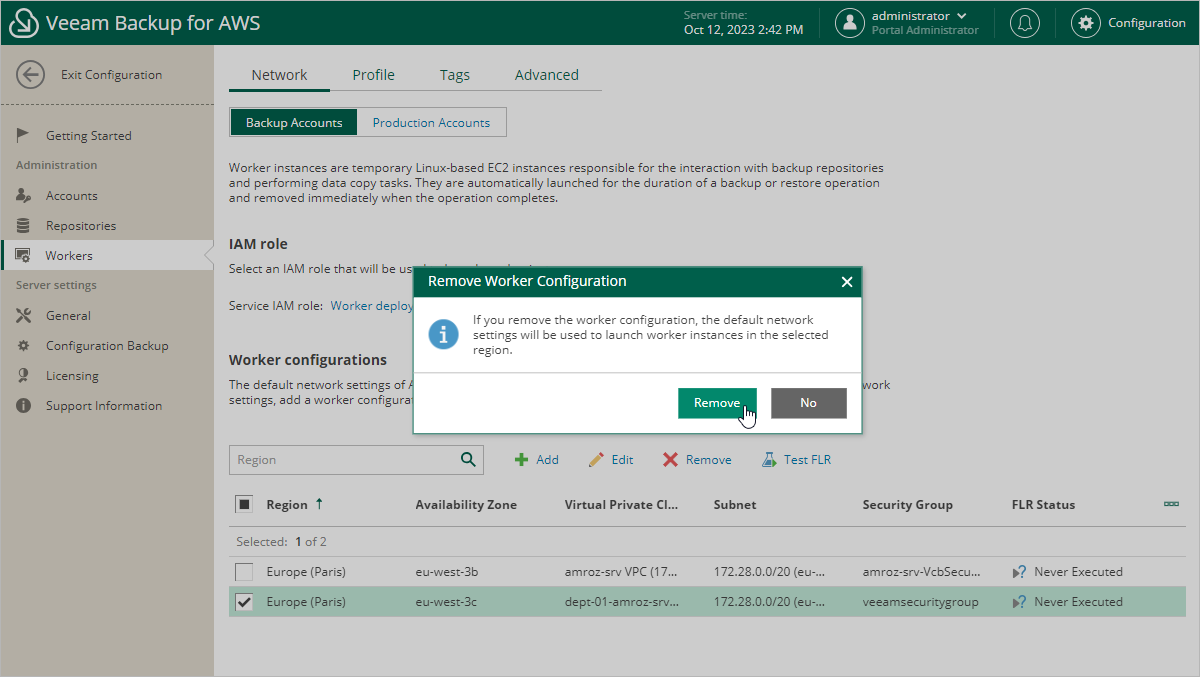Viewport: 1200px width, 677px height.
Task: Open Getting Started in the sidebar
Action: 89,136
